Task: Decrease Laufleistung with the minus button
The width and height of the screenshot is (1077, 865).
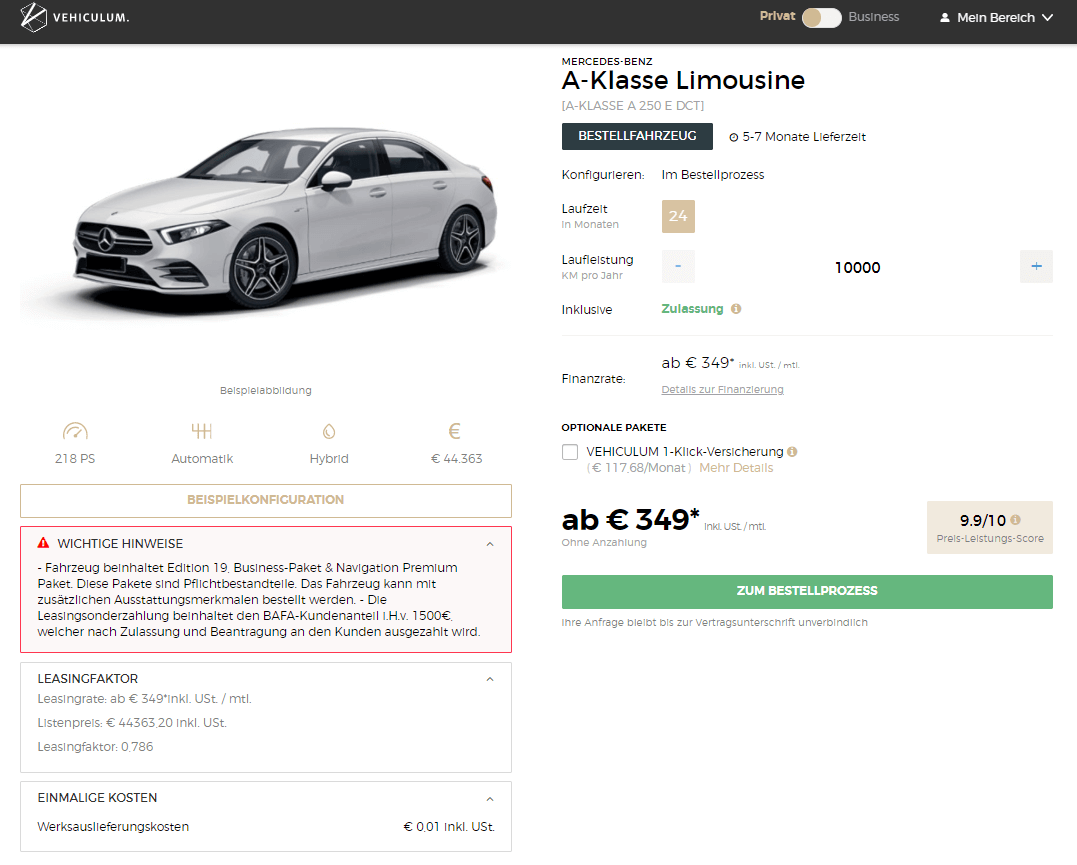Action: coord(678,267)
